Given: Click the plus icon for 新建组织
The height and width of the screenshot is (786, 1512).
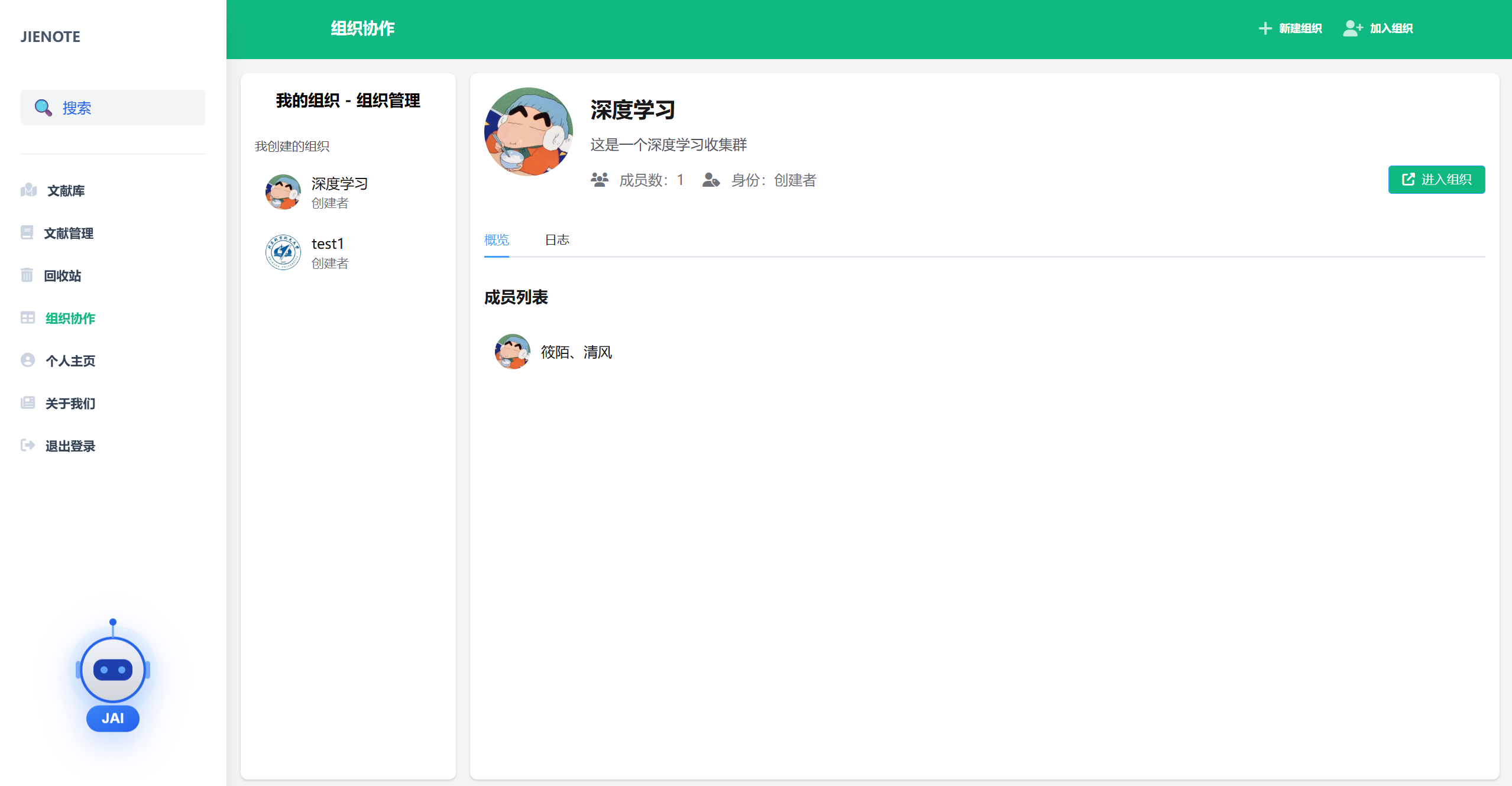Looking at the screenshot, I should click(1265, 28).
